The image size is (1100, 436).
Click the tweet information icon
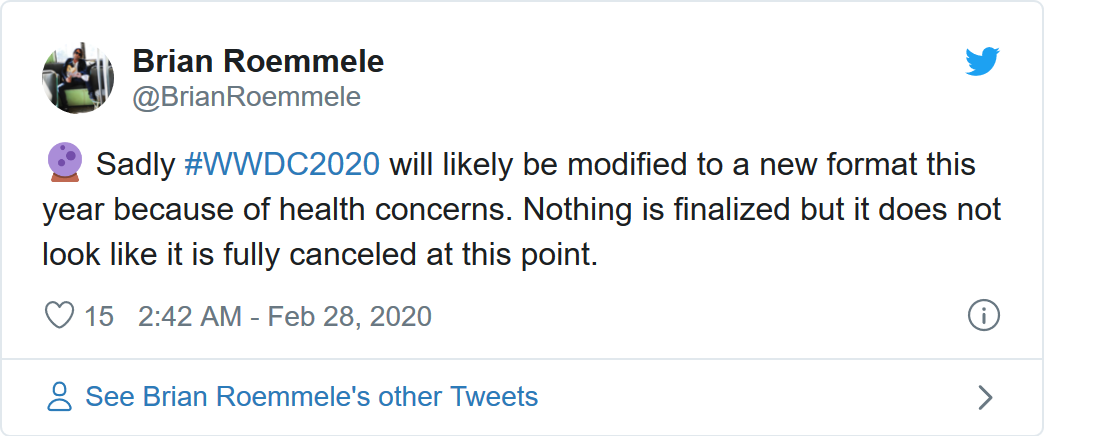(984, 316)
